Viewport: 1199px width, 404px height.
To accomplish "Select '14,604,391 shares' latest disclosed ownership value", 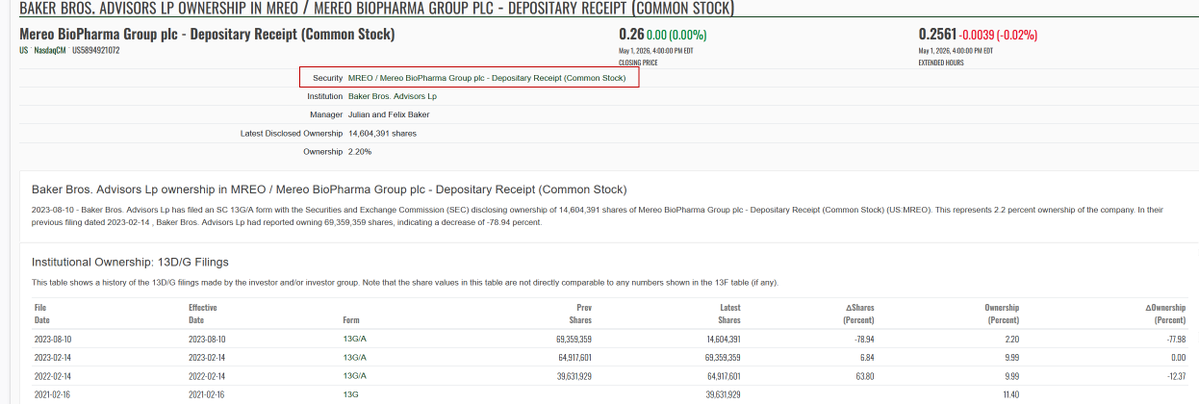I will coord(382,133).
